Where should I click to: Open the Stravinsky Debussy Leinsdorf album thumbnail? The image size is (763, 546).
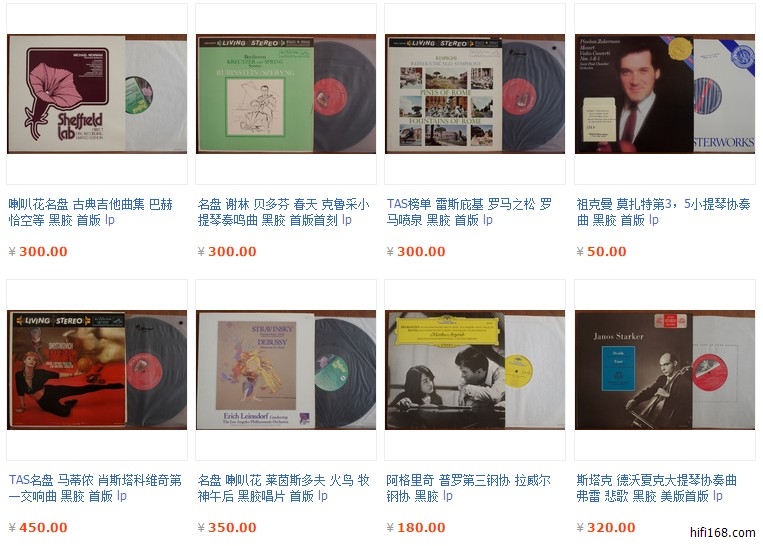tap(286, 370)
